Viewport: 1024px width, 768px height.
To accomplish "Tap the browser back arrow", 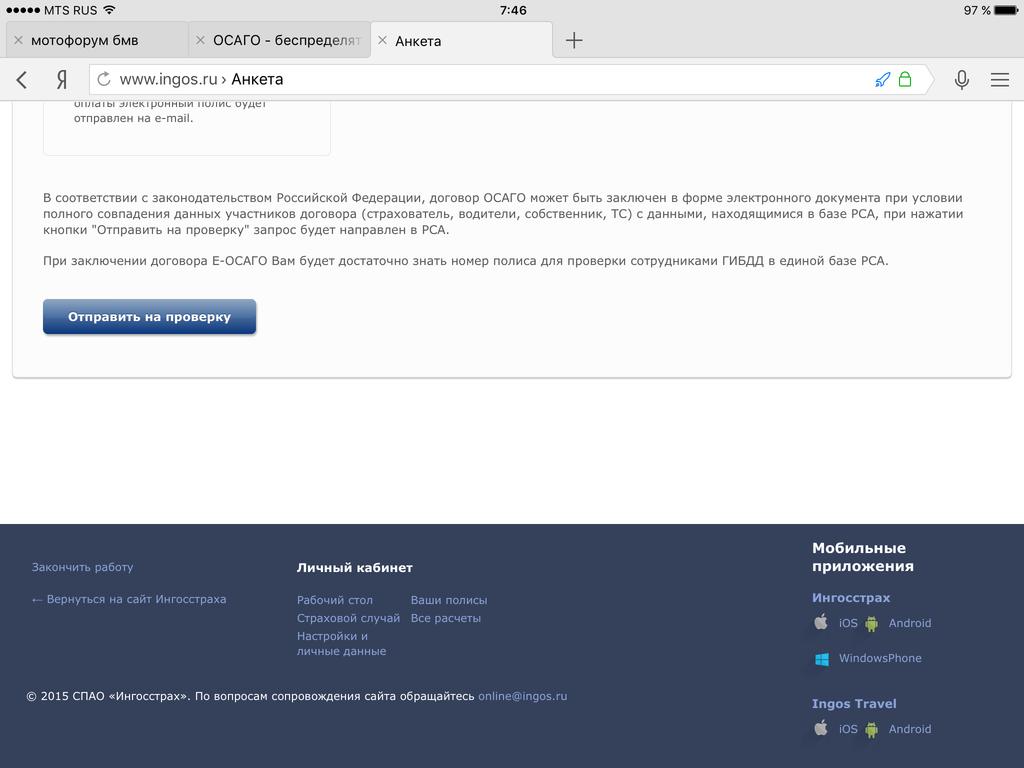I will click(x=22, y=80).
